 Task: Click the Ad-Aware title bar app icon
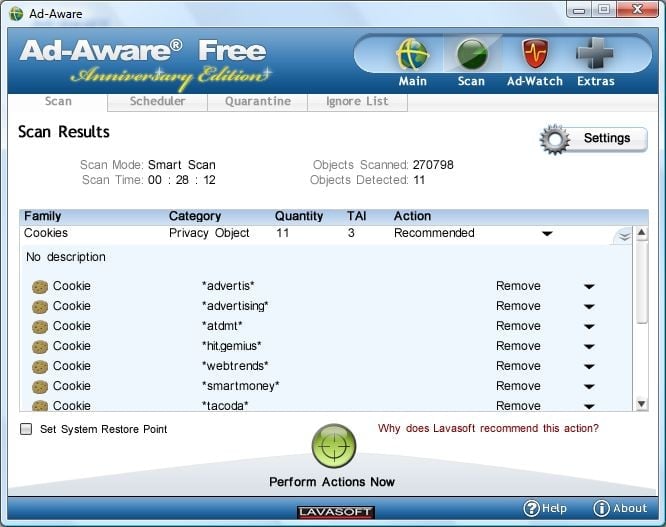coord(16,14)
